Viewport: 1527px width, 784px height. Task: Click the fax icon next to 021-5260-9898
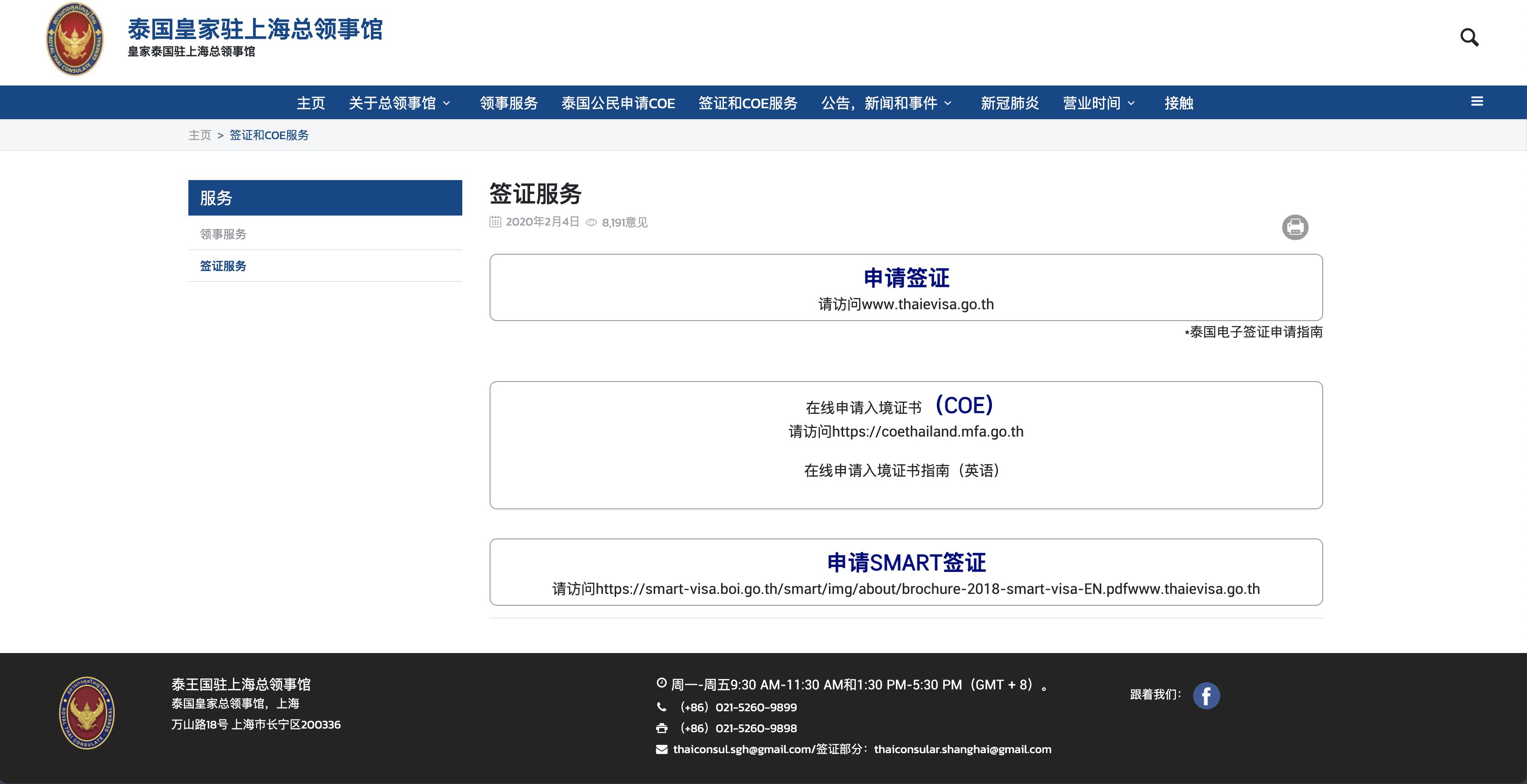click(x=662, y=728)
